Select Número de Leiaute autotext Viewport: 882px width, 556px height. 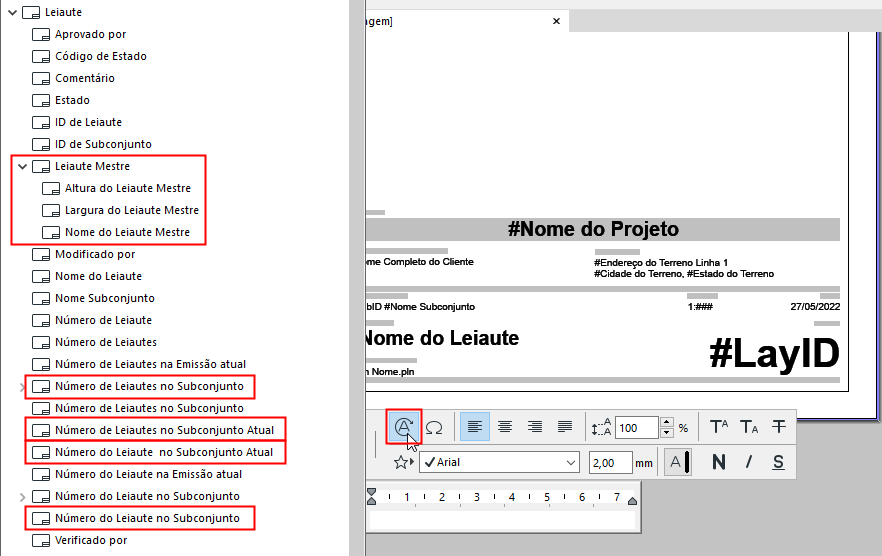pyautogui.click(x=104, y=320)
